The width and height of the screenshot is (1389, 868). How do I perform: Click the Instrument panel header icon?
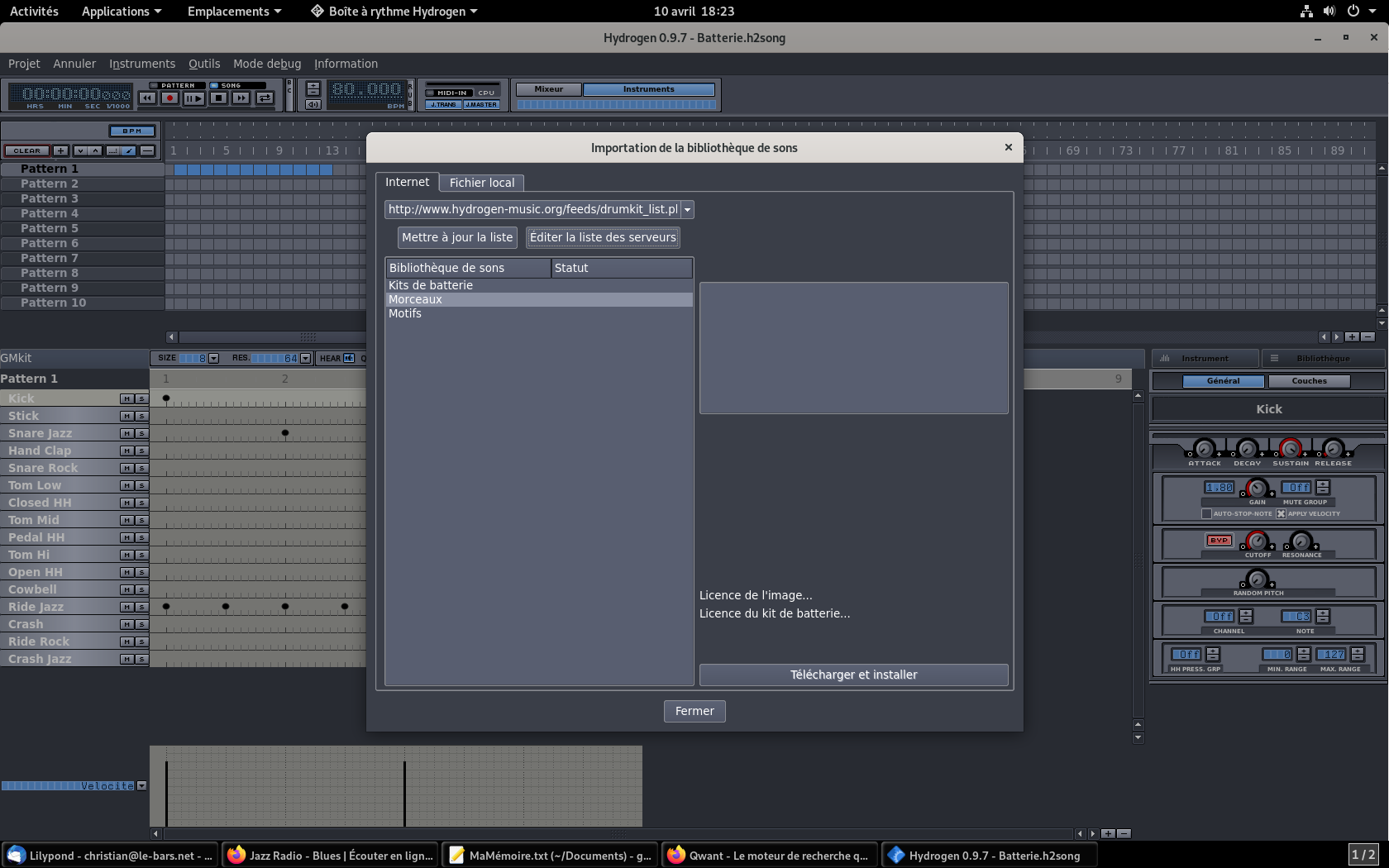click(x=1165, y=359)
